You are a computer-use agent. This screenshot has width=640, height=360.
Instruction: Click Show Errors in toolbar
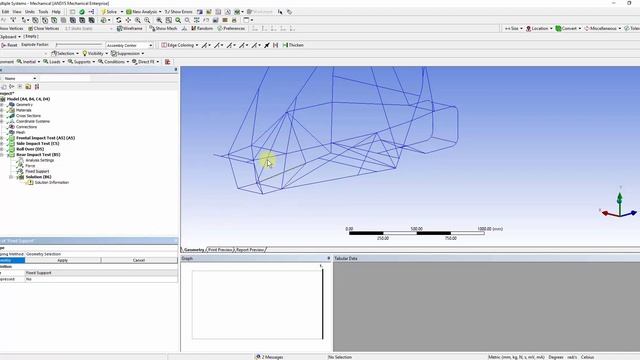point(178,12)
